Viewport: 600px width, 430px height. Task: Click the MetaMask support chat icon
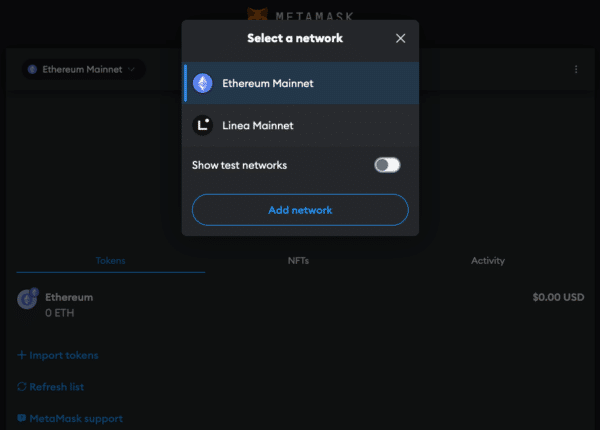(22, 418)
